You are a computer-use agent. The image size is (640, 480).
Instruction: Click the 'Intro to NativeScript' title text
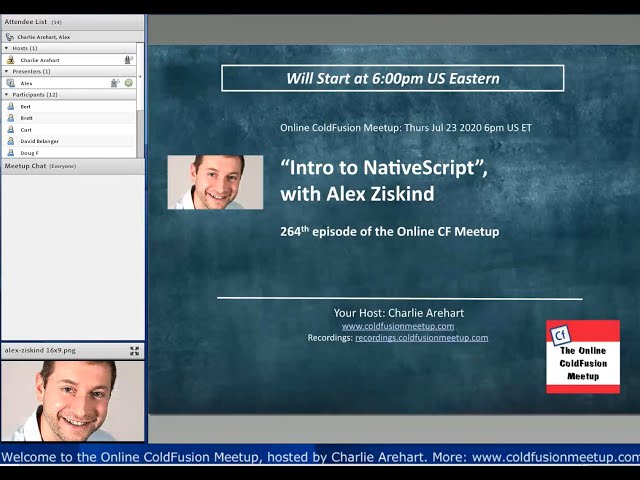[x=384, y=167]
